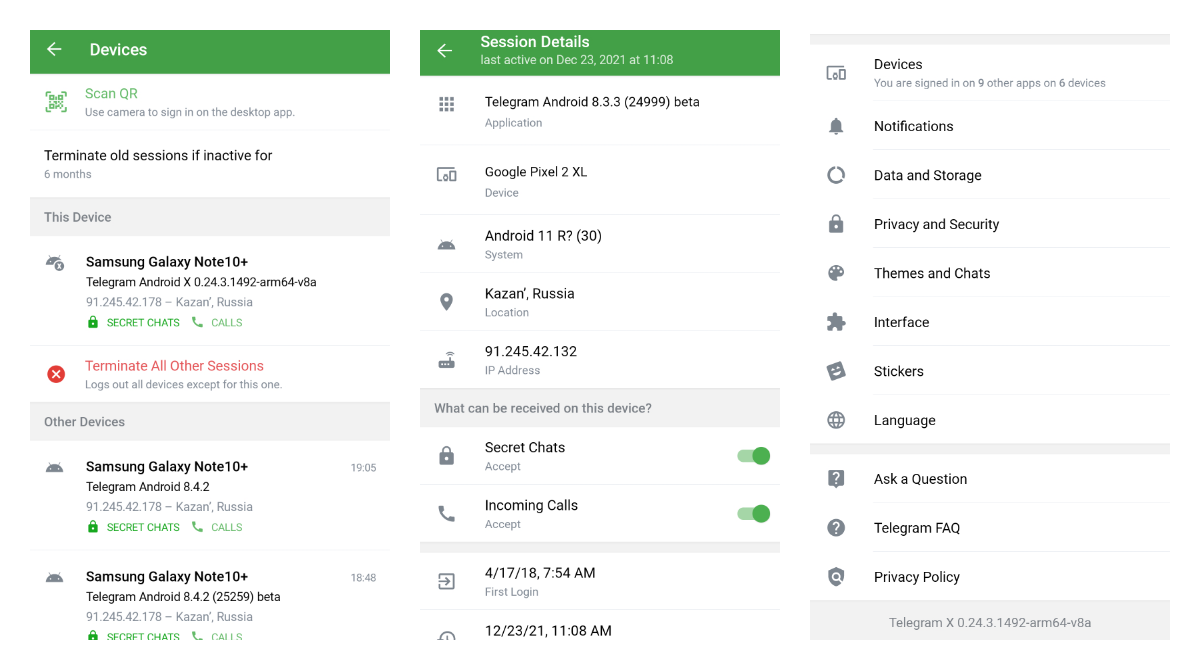Open Data and Storage settings
Image resolution: width=1200 pixels, height=670 pixels.
(x=990, y=175)
